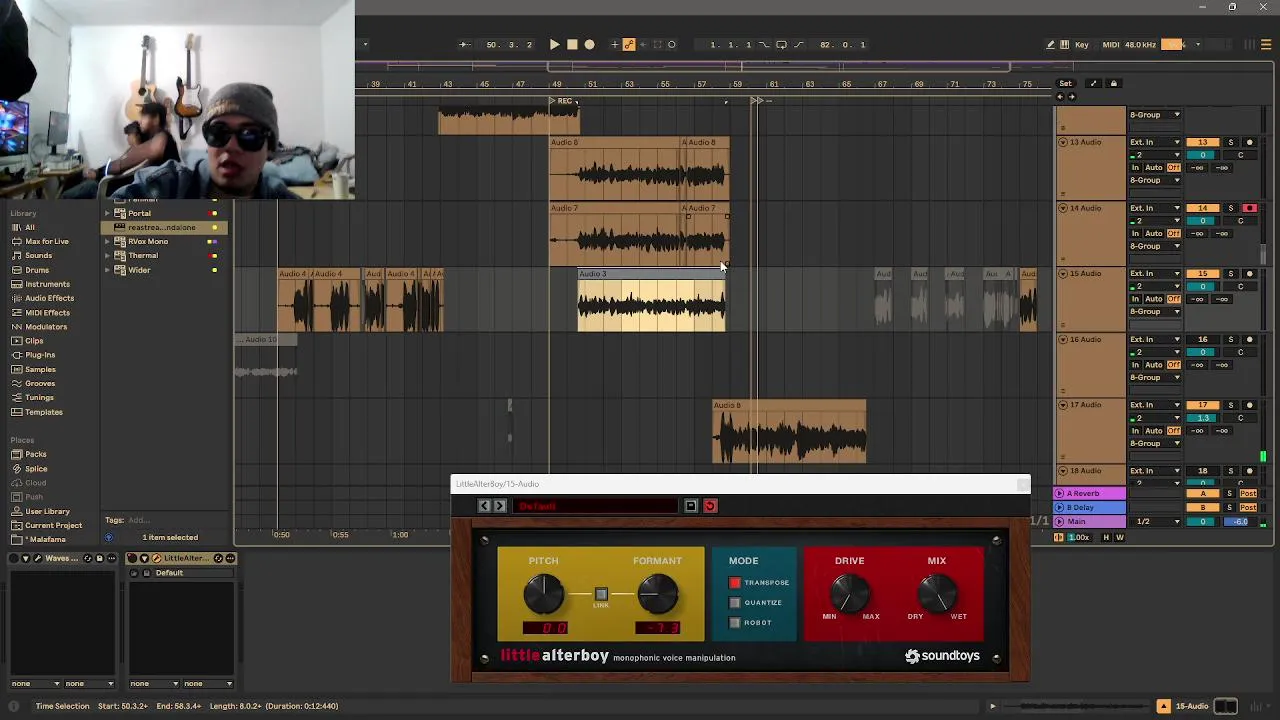Open Track view H button
This screenshot has width=1280, height=720.
tap(1106, 537)
